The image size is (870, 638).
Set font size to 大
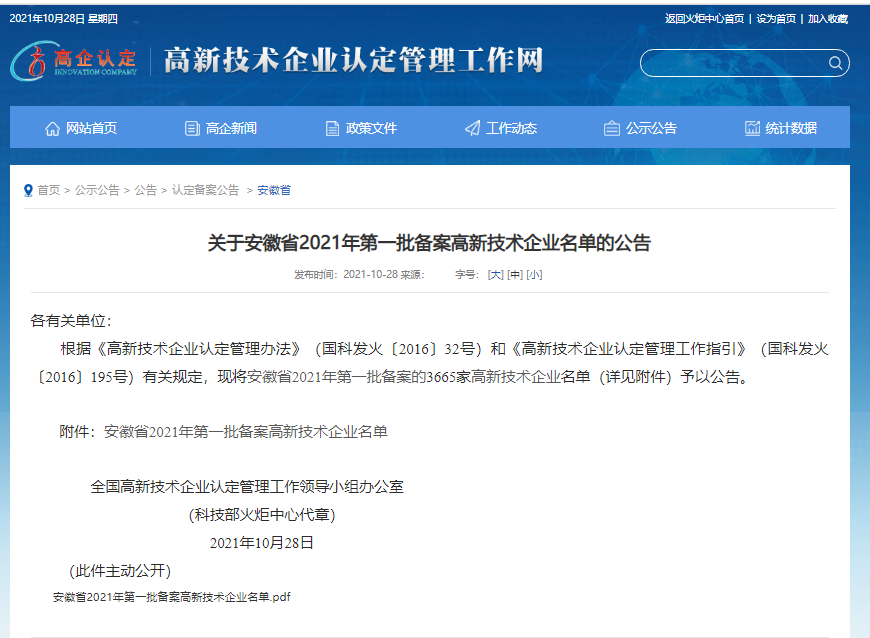[495, 275]
